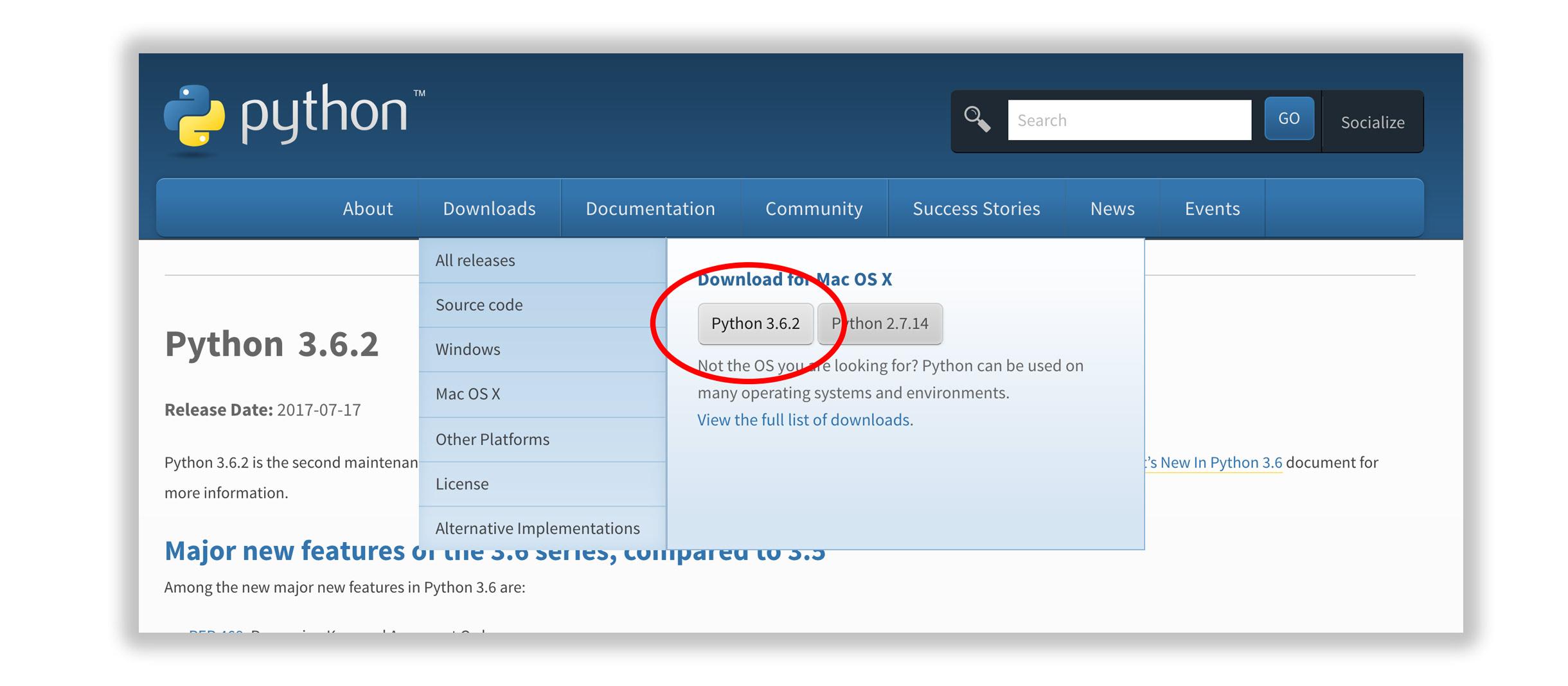This screenshot has height=686, width=1568.
Task: Open the Socialize menu
Action: [x=1372, y=122]
